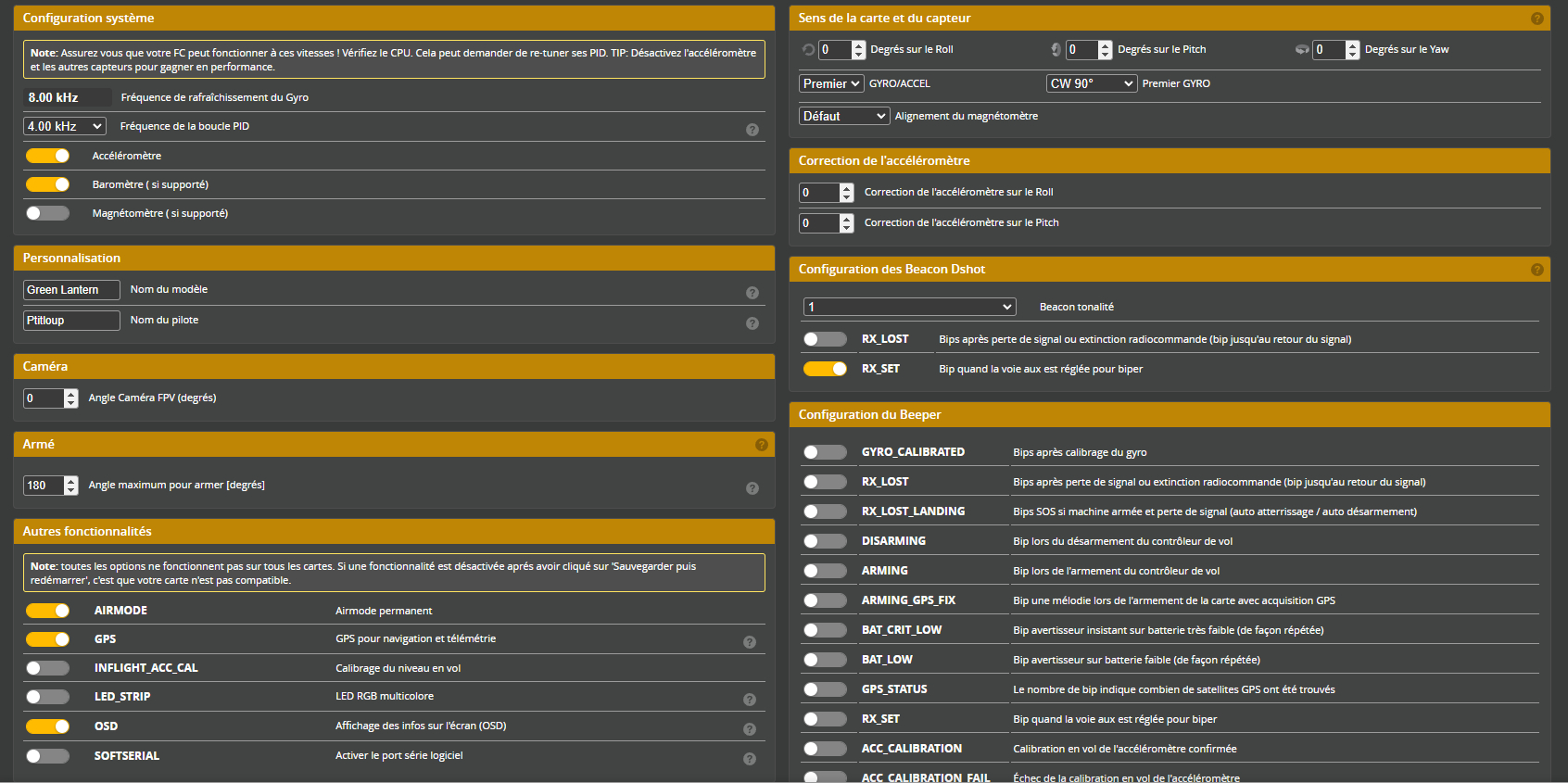Enable the Magnétomètre toggle
The width and height of the screenshot is (1568, 783).
47,213
